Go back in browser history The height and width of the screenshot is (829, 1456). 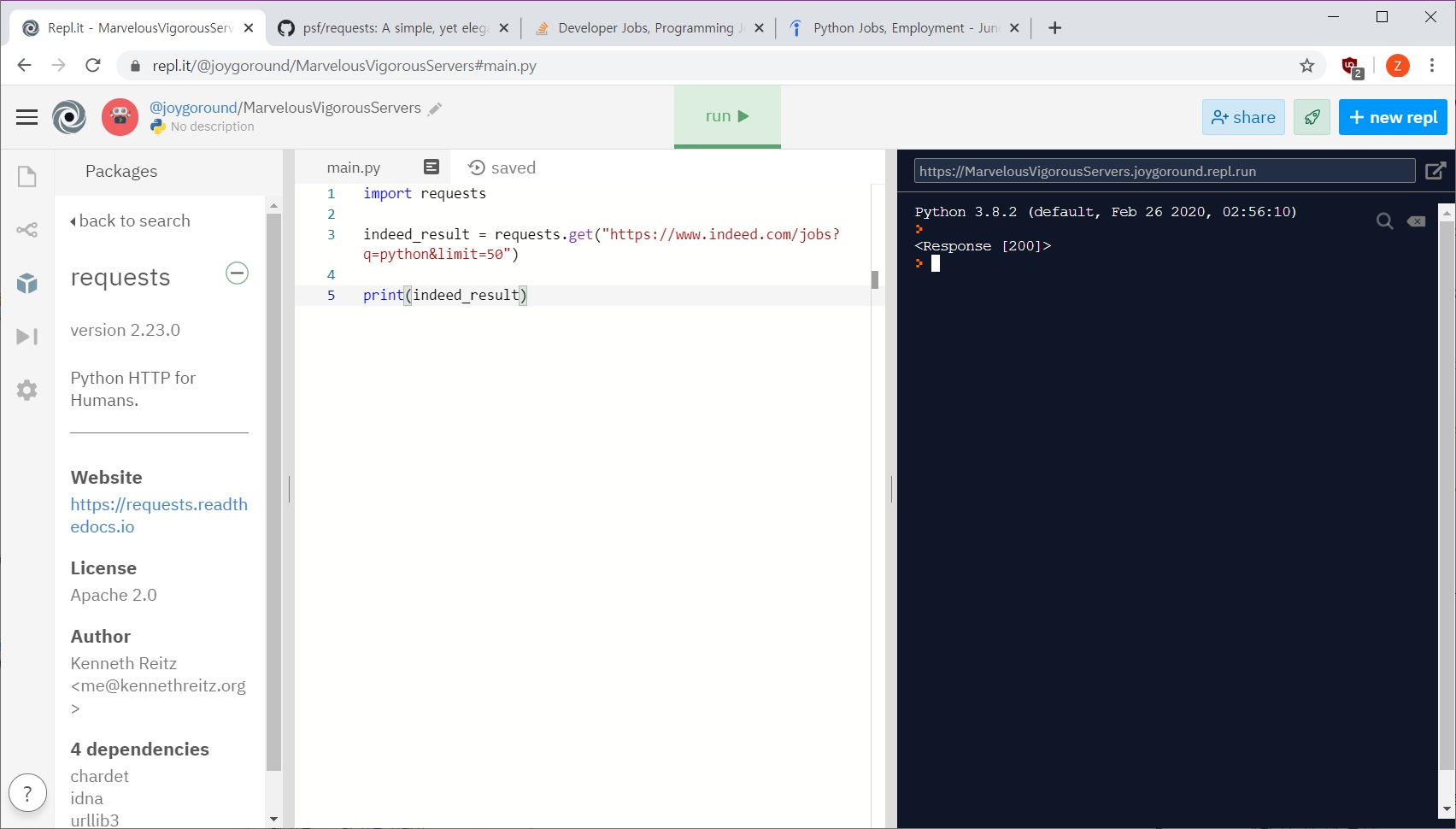point(24,66)
